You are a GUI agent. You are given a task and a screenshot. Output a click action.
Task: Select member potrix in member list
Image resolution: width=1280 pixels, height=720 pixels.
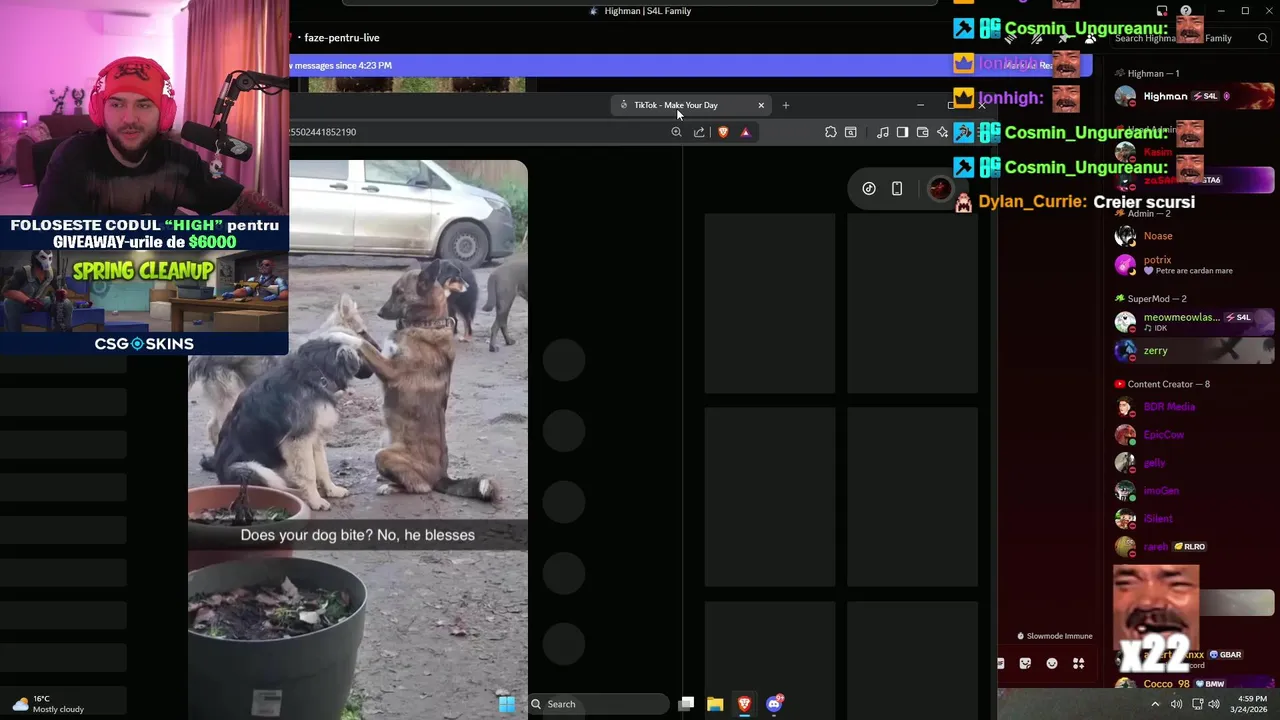[1194, 265]
